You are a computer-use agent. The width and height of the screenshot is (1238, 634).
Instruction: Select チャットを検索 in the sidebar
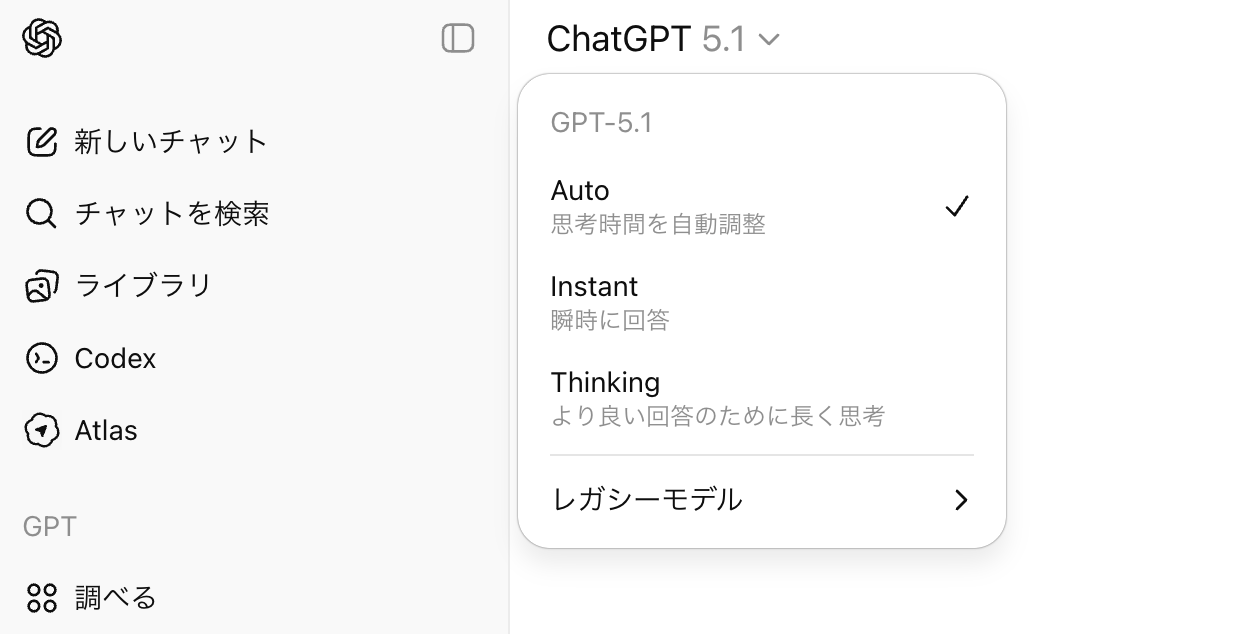pyautogui.click(x=171, y=213)
